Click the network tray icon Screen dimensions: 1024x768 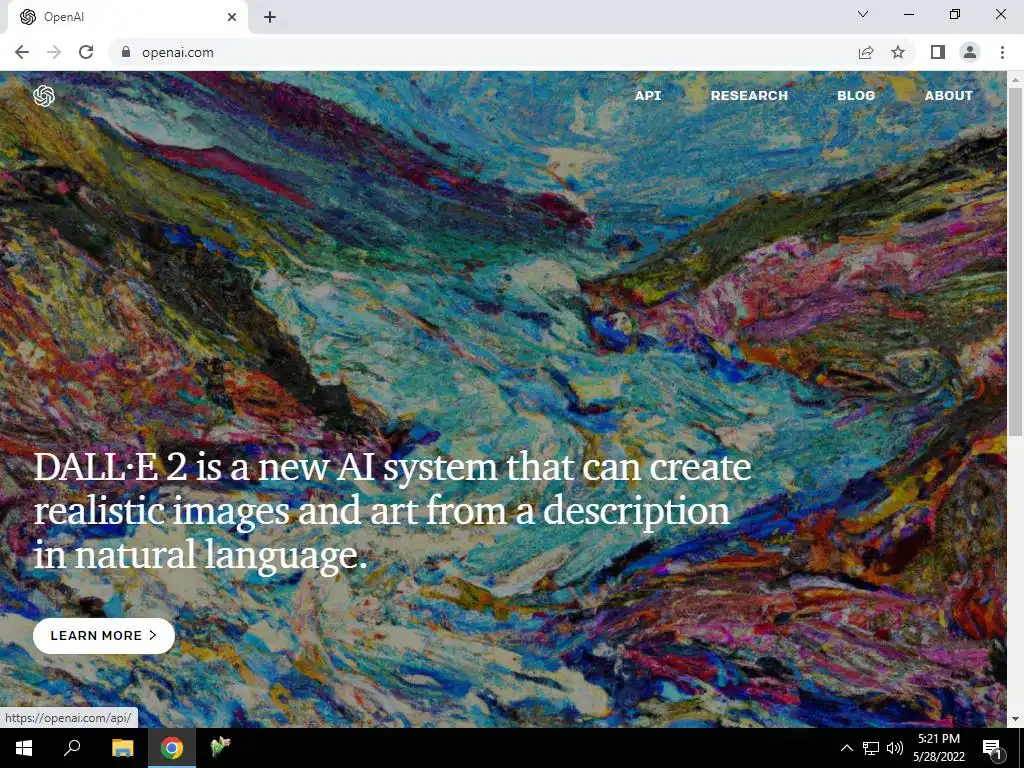871,748
